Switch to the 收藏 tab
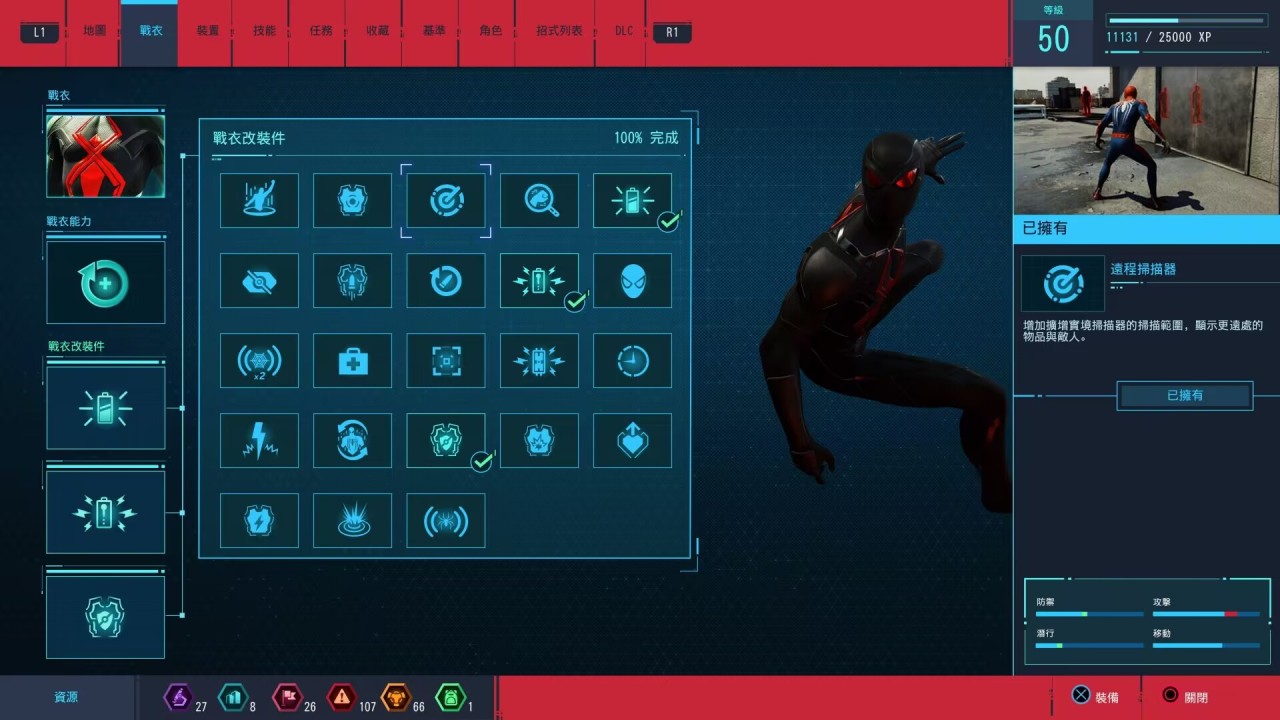Image resolution: width=1280 pixels, height=720 pixels. [377, 31]
